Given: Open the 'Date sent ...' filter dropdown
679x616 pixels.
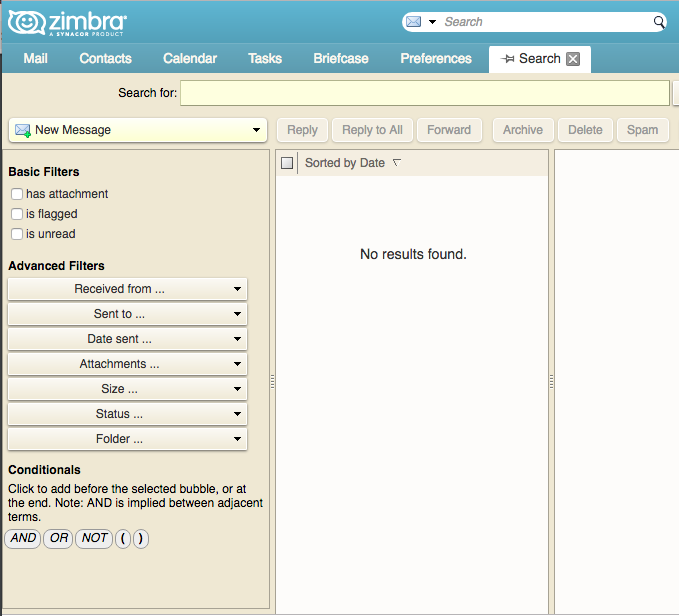Looking at the screenshot, I should (x=127, y=339).
